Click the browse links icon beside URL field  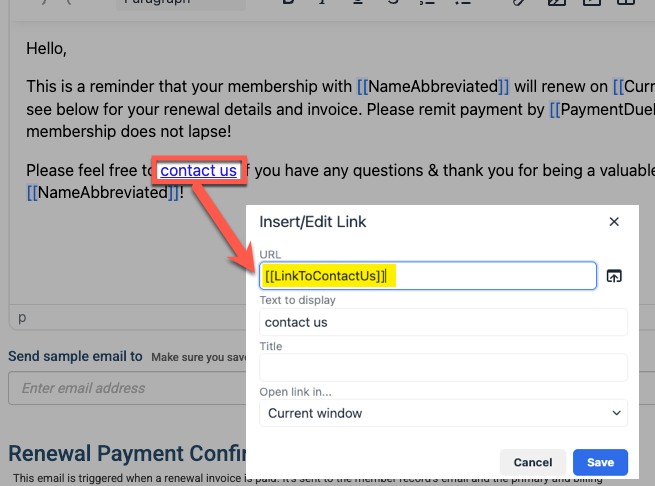[614, 276]
